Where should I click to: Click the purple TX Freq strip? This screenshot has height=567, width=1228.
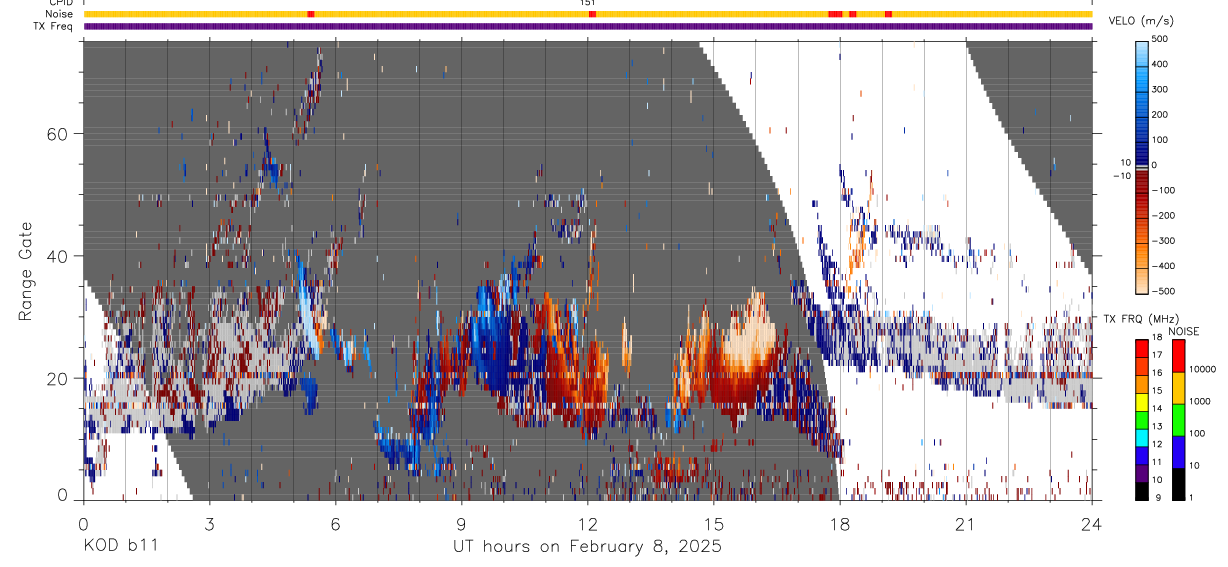[588, 26]
